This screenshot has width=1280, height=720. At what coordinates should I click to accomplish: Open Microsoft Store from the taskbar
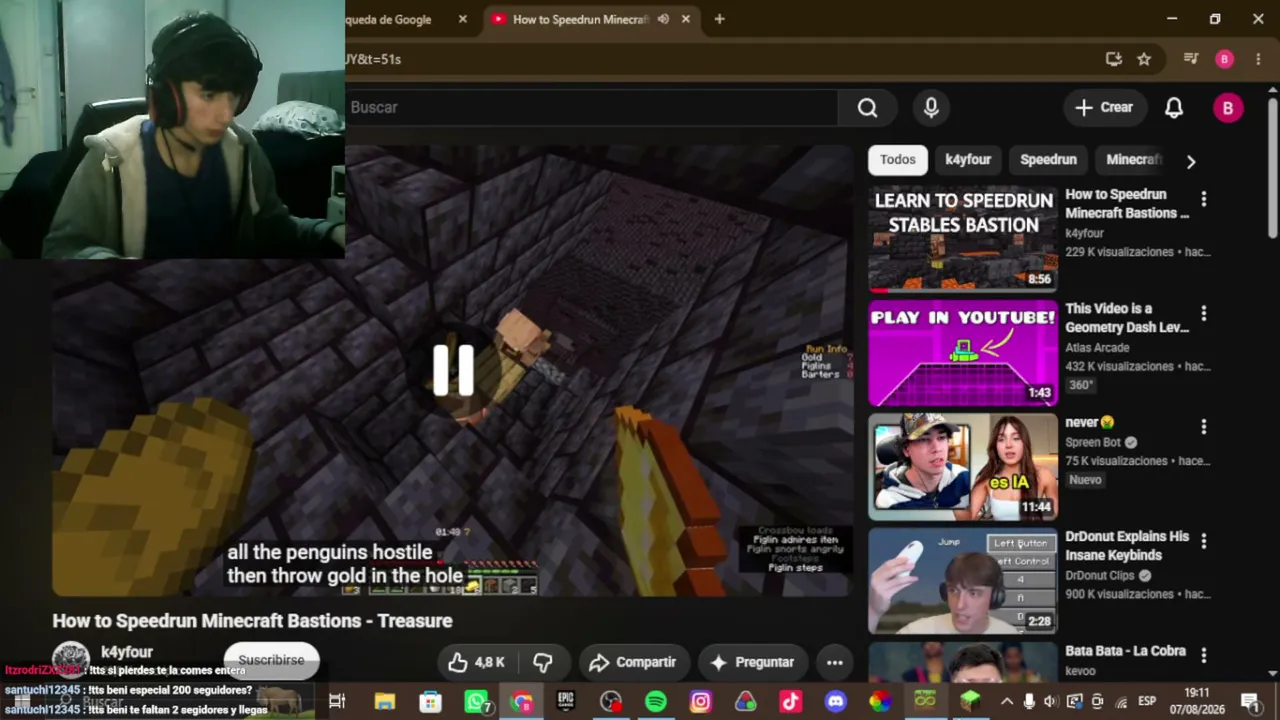click(430, 702)
